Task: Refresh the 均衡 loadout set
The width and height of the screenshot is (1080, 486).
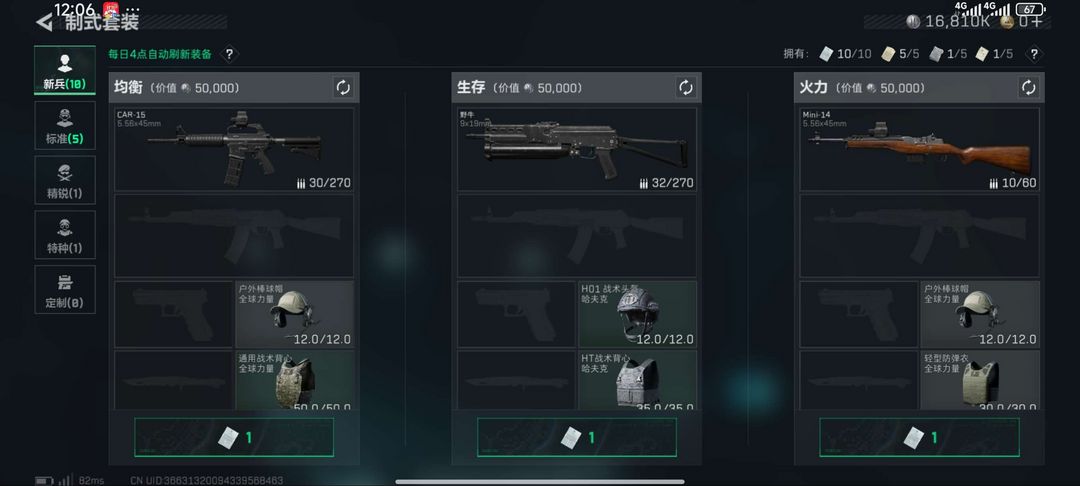Action: click(x=343, y=87)
